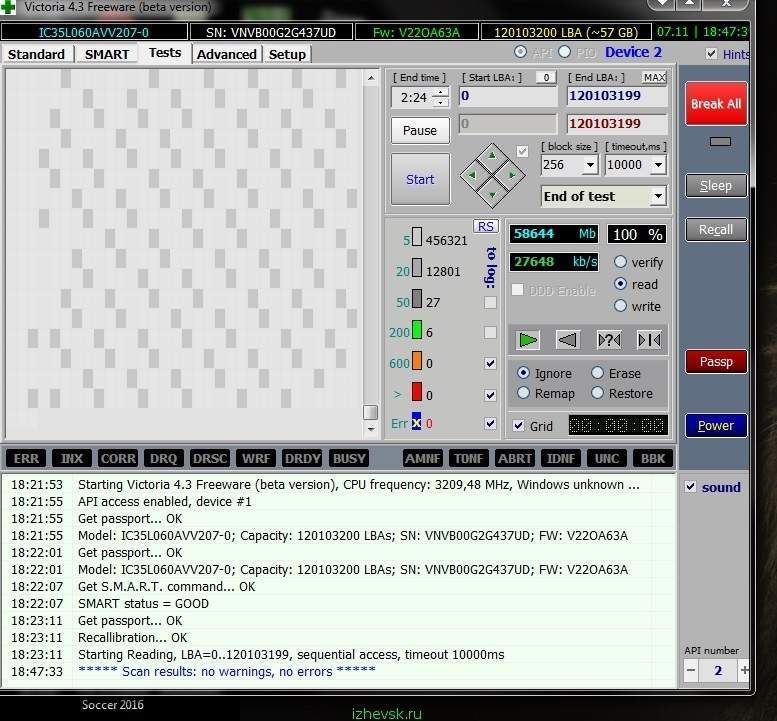Click the random access butterfly scan icon
The width and height of the screenshot is (777, 721).
pyautogui.click(x=649, y=340)
